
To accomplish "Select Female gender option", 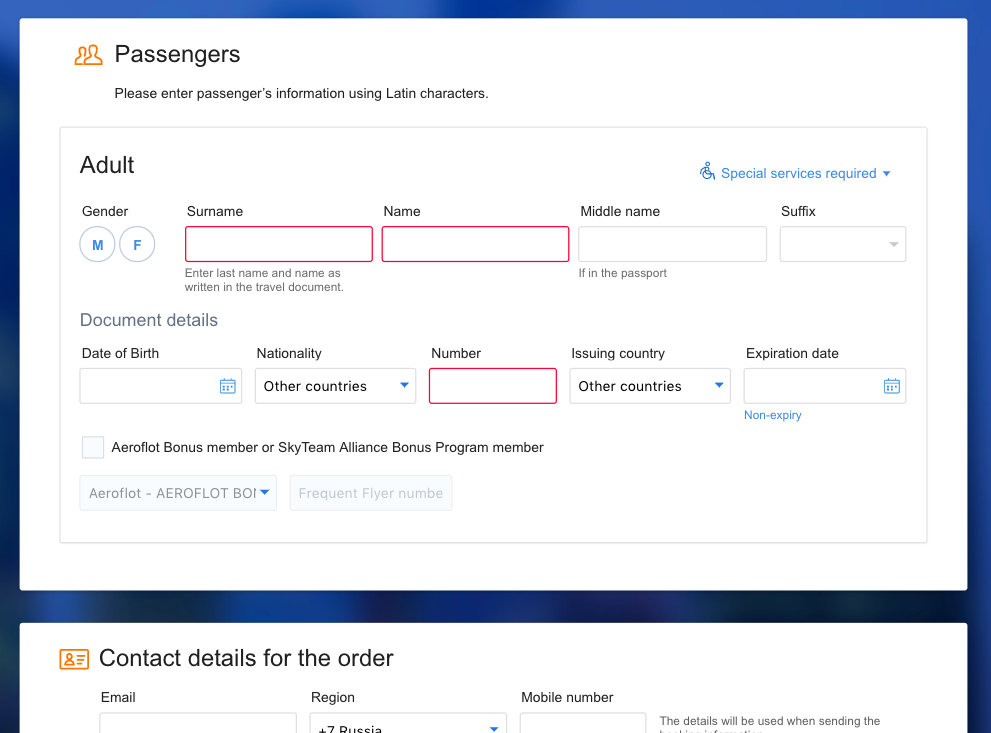I will point(137,245).
